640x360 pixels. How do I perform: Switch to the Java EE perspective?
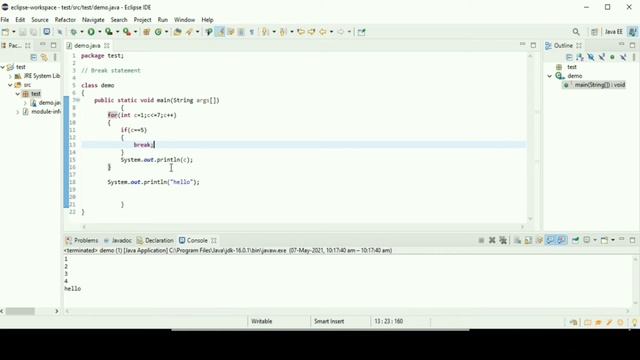tap(613, 32)
